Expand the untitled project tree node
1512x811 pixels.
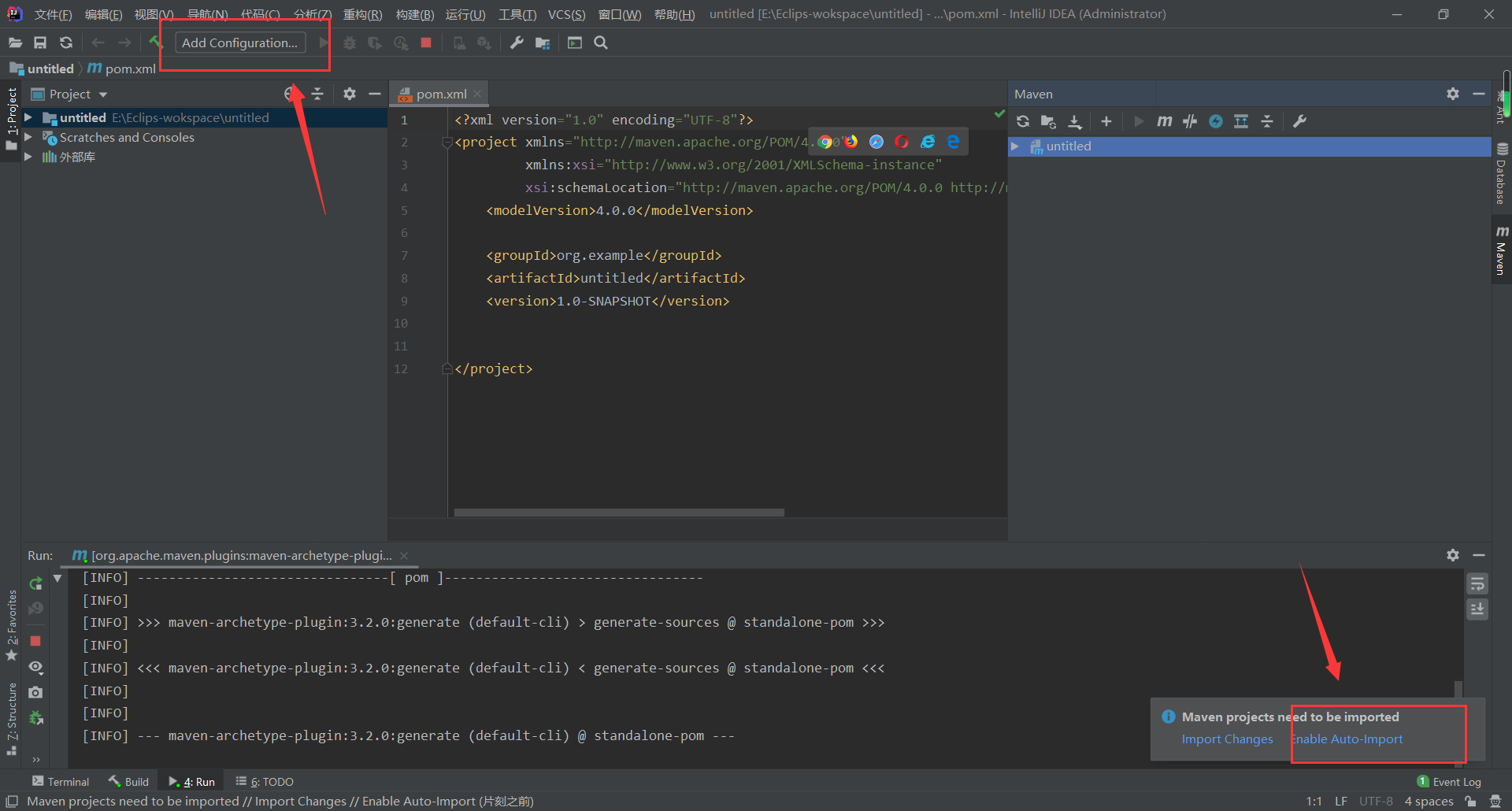[x=28, y=117]
